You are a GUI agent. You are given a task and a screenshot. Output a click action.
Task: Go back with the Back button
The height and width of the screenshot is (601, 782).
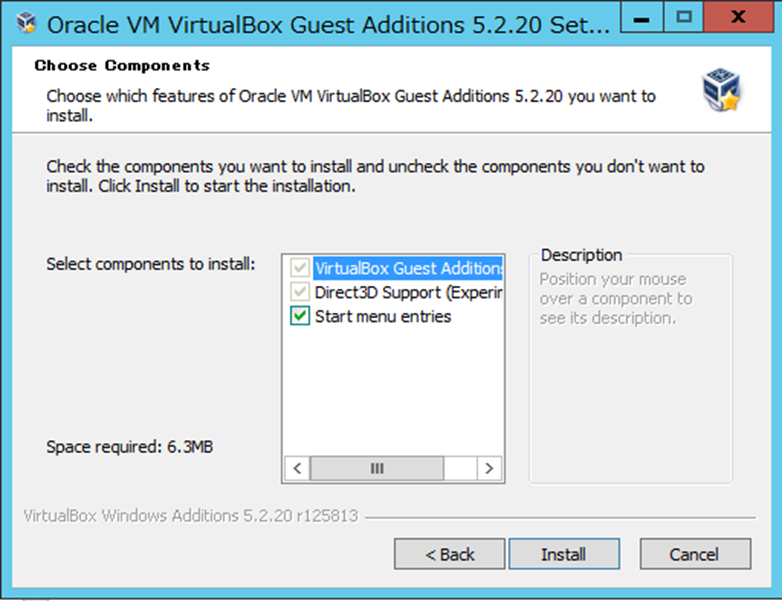click(449, 554)
